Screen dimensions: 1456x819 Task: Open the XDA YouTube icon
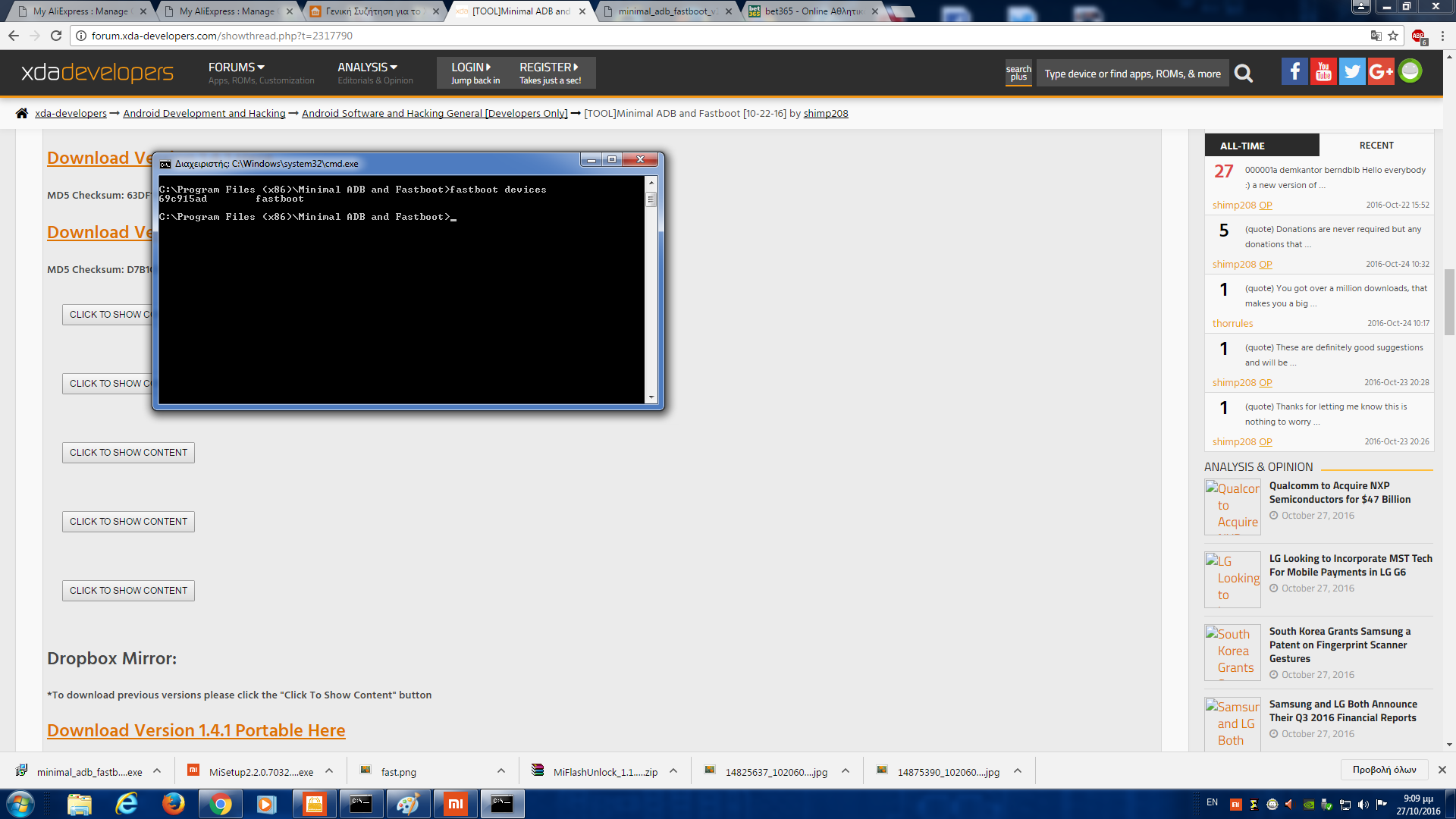pos(1323,72)
